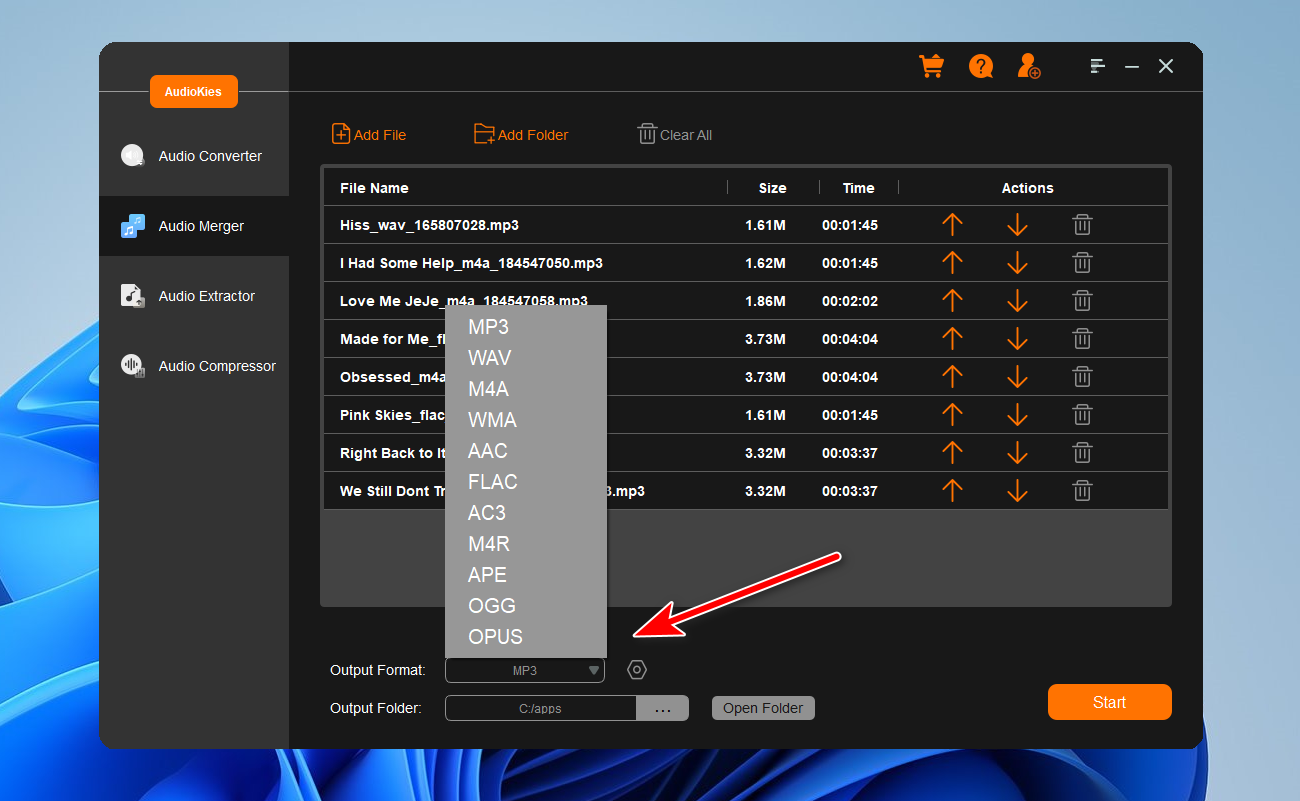Open the hamburger menu icon in title bar
The image size is (1300, 801).
(1098, 66)
